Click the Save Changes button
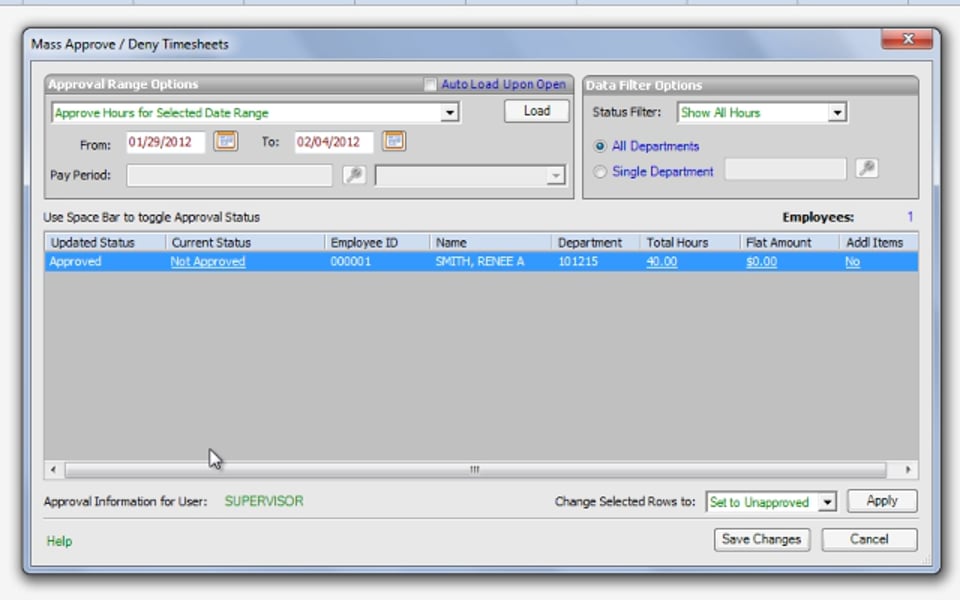 [762, 539]
